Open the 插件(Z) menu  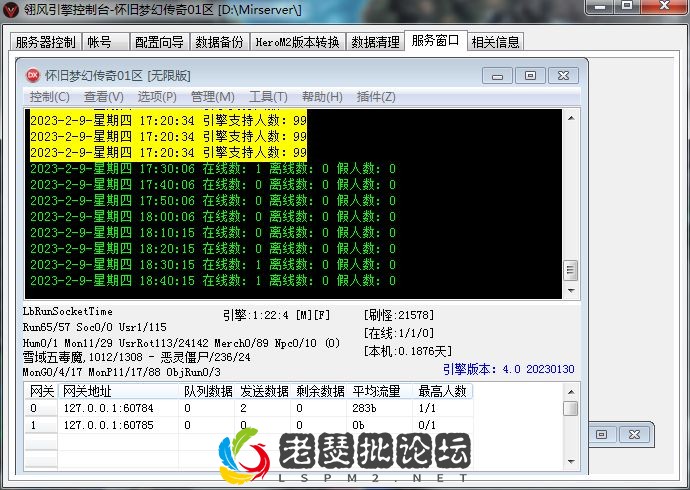(x=376, y=97)
